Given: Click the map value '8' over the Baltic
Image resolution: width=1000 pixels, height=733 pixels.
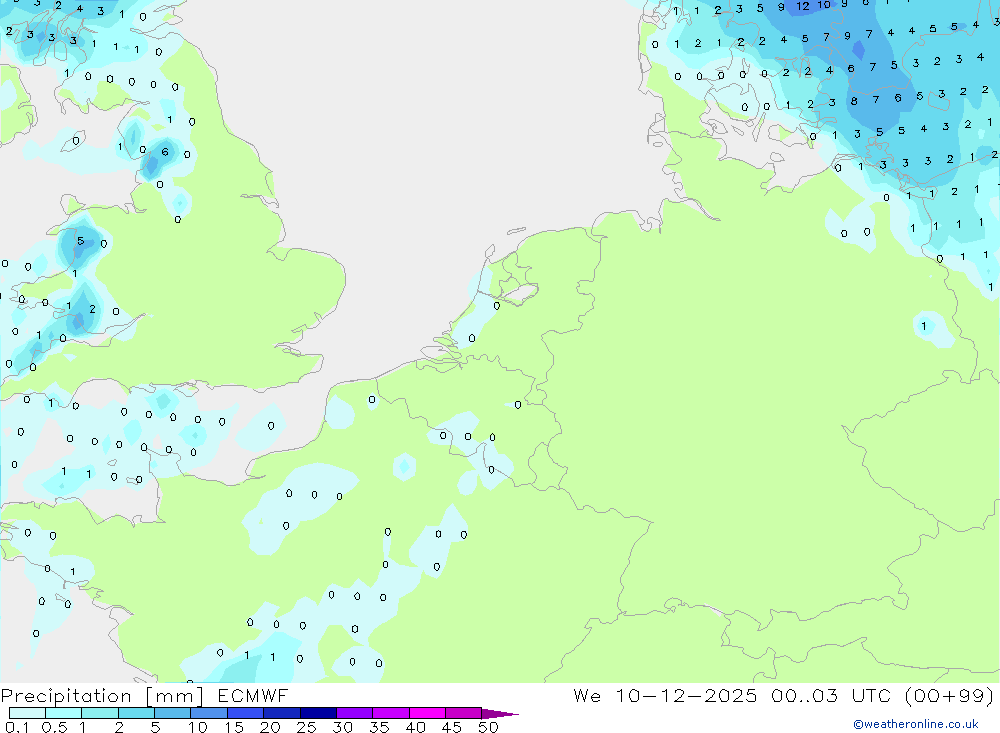Looking at the screenshot, I should (x=854, y=101).
